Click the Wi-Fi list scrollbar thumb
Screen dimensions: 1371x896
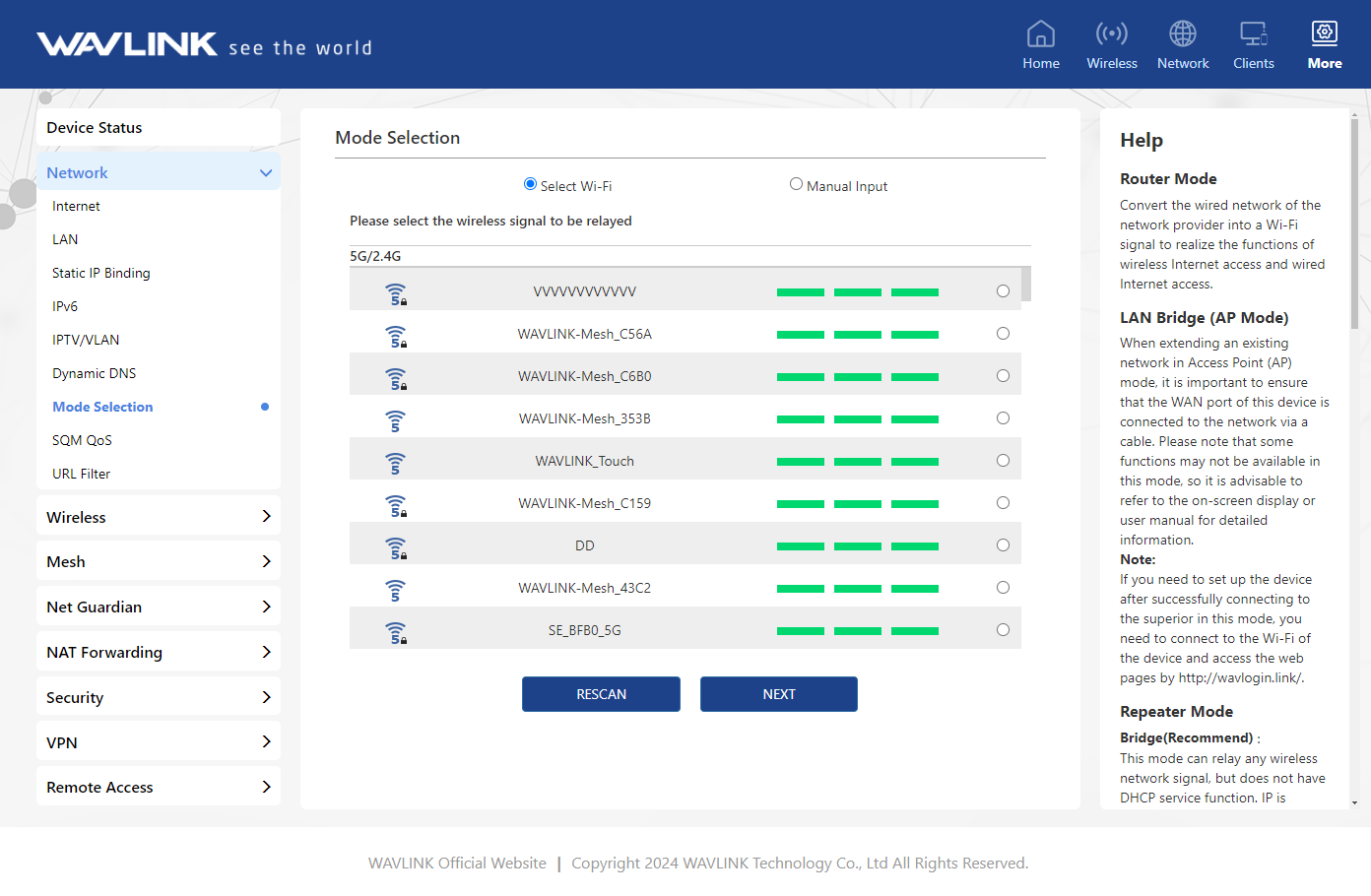1026,284
